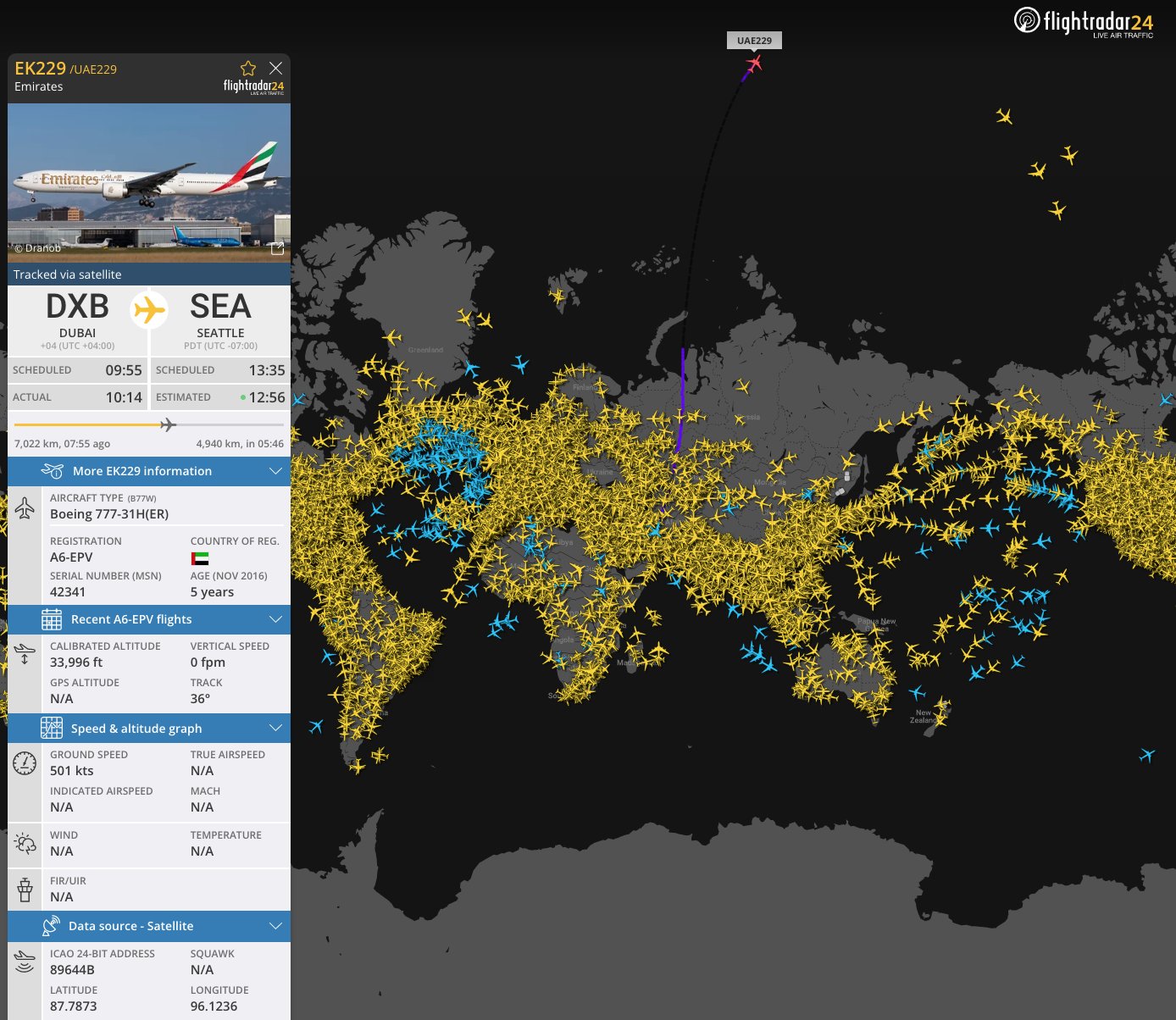Click the satellite dish icon in Data source header

click(x=51, y=926)
